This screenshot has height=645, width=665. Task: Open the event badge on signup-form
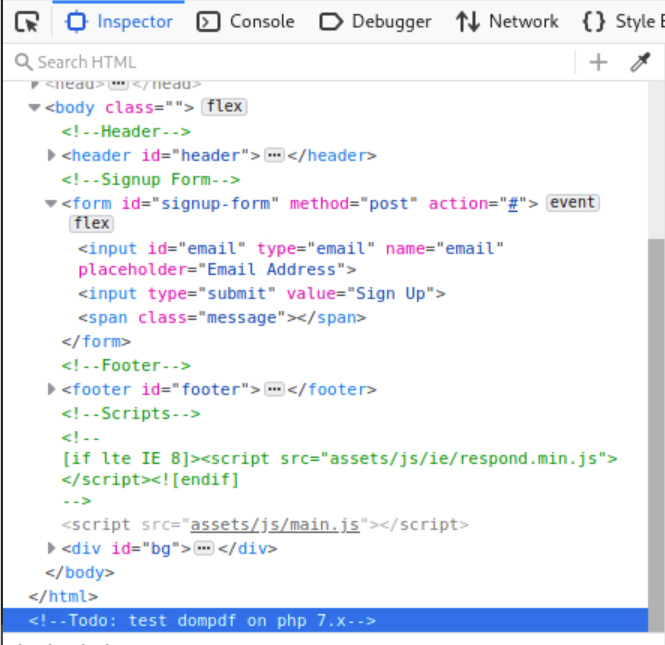[572, 202]
